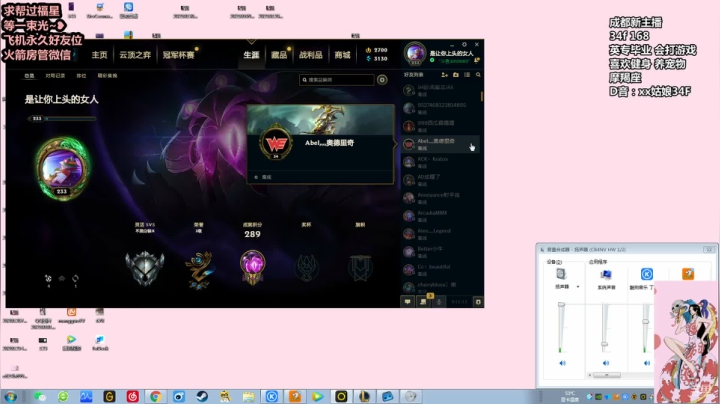Click the ranked crest emblem
The height and width of the screenshot is (404, 720).
[145, 268]
